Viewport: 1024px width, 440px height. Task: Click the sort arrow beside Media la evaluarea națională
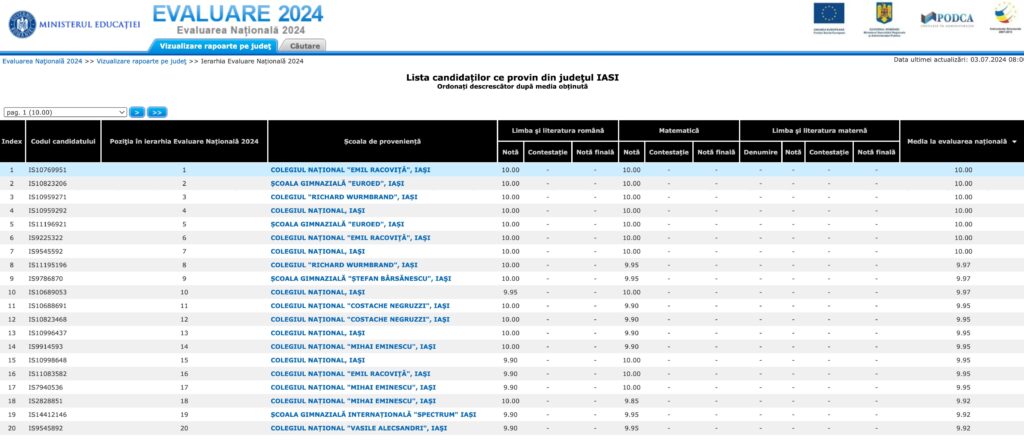(1015, 142)
